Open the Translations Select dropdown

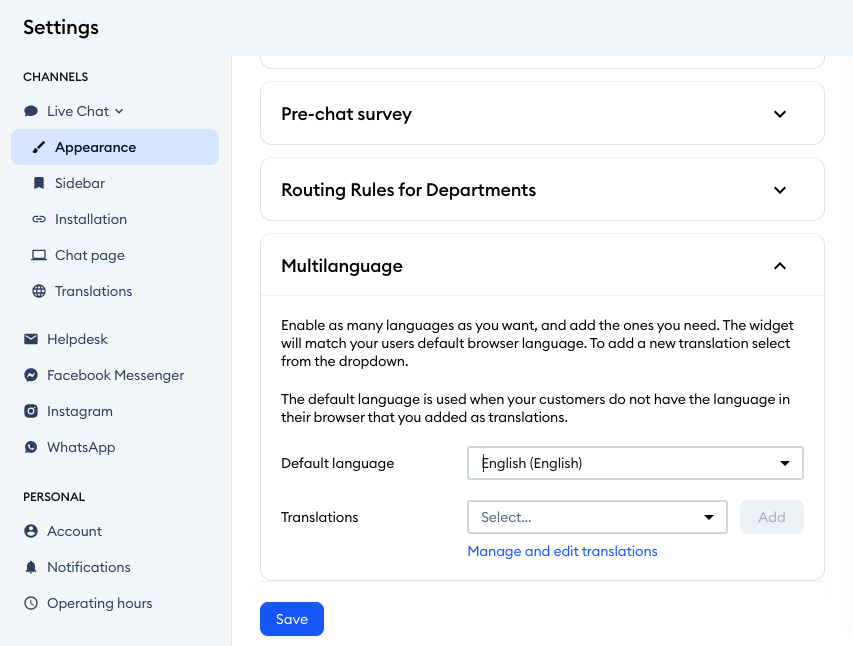(596, 517)
